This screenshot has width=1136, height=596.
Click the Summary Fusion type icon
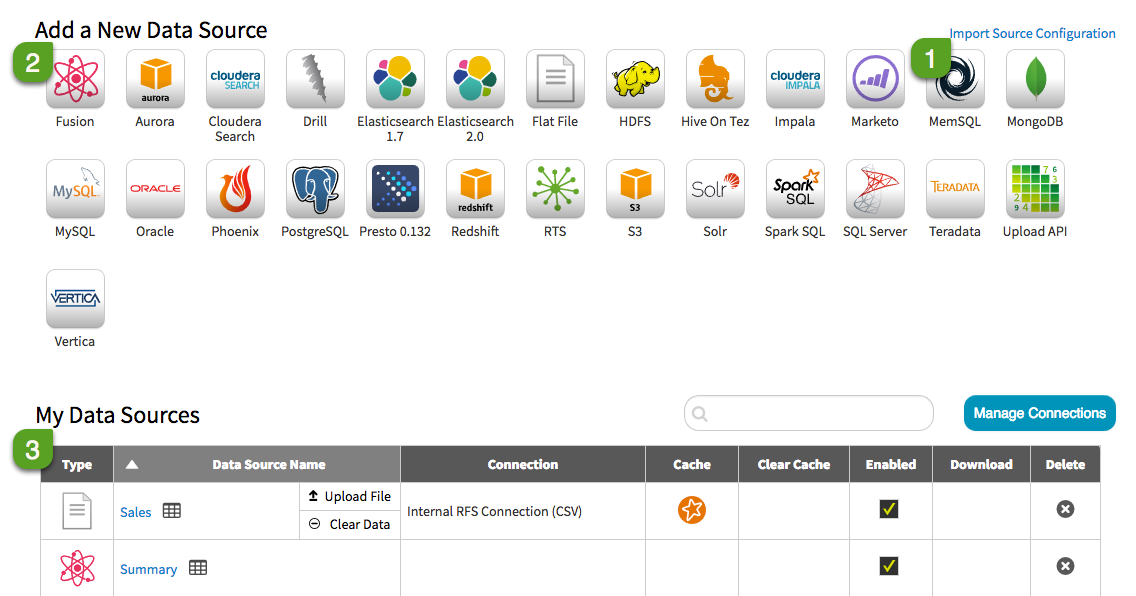(x=77, y=568)
